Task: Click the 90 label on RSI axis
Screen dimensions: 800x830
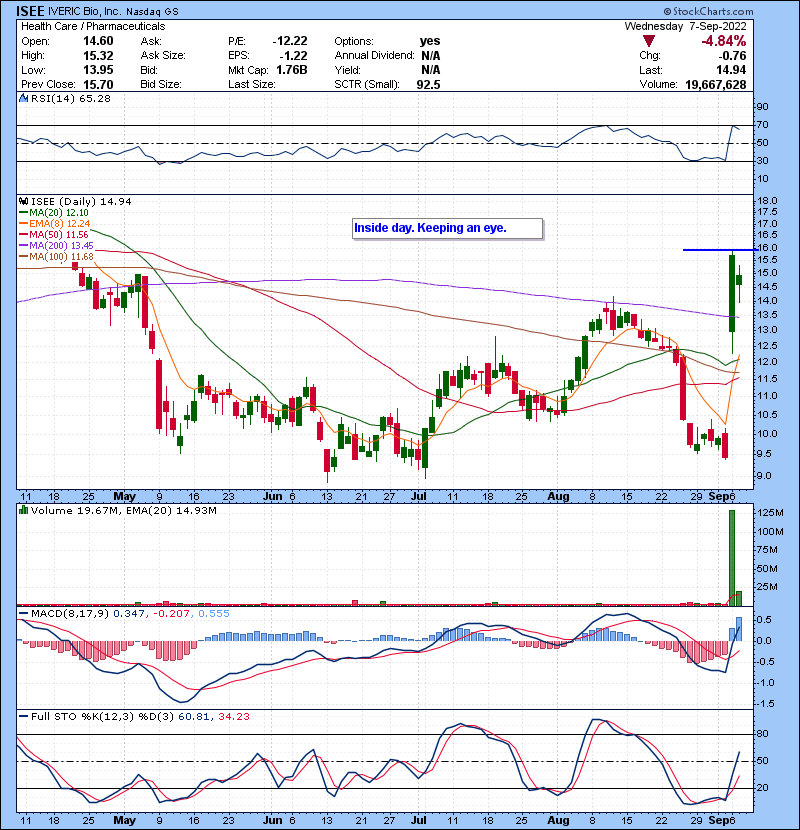Action: coord(762,106)
